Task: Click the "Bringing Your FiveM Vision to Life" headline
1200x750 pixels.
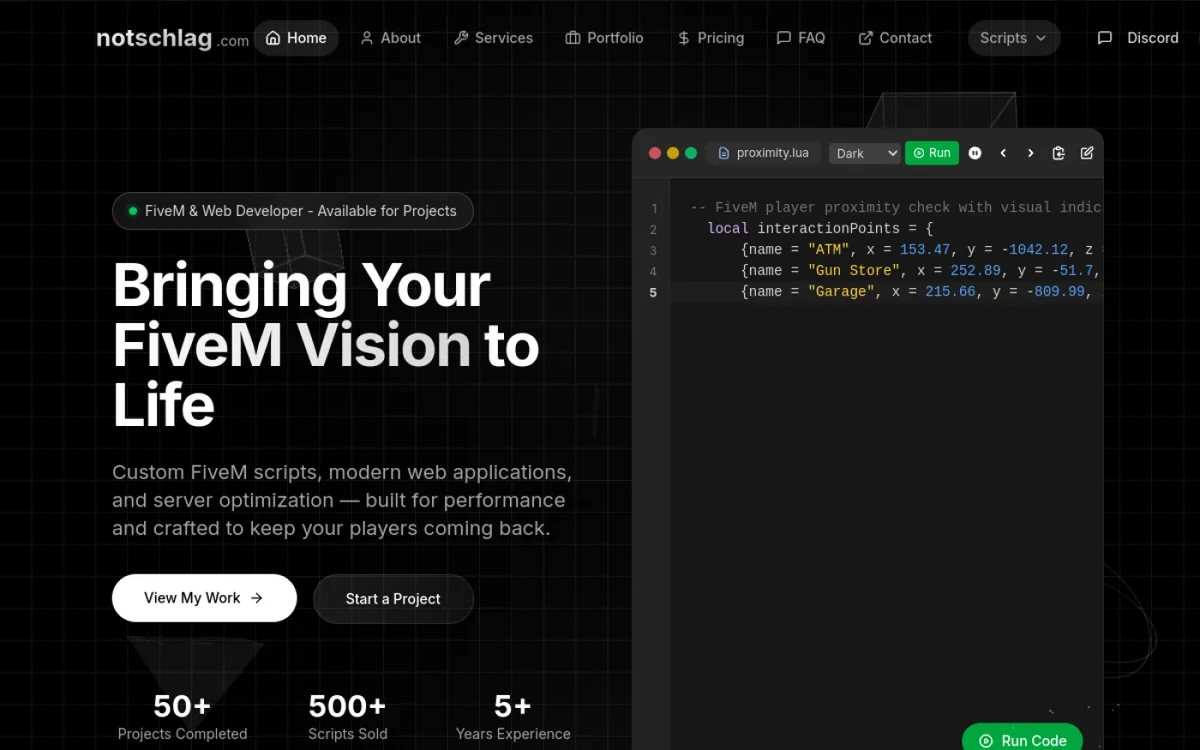Action: coord(326,345)
